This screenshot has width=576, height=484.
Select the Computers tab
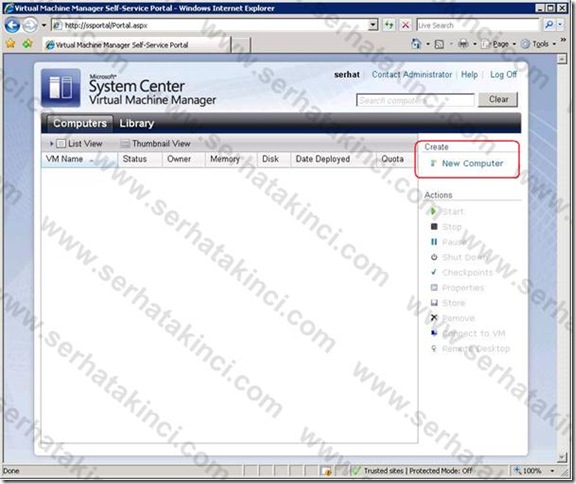80,123
